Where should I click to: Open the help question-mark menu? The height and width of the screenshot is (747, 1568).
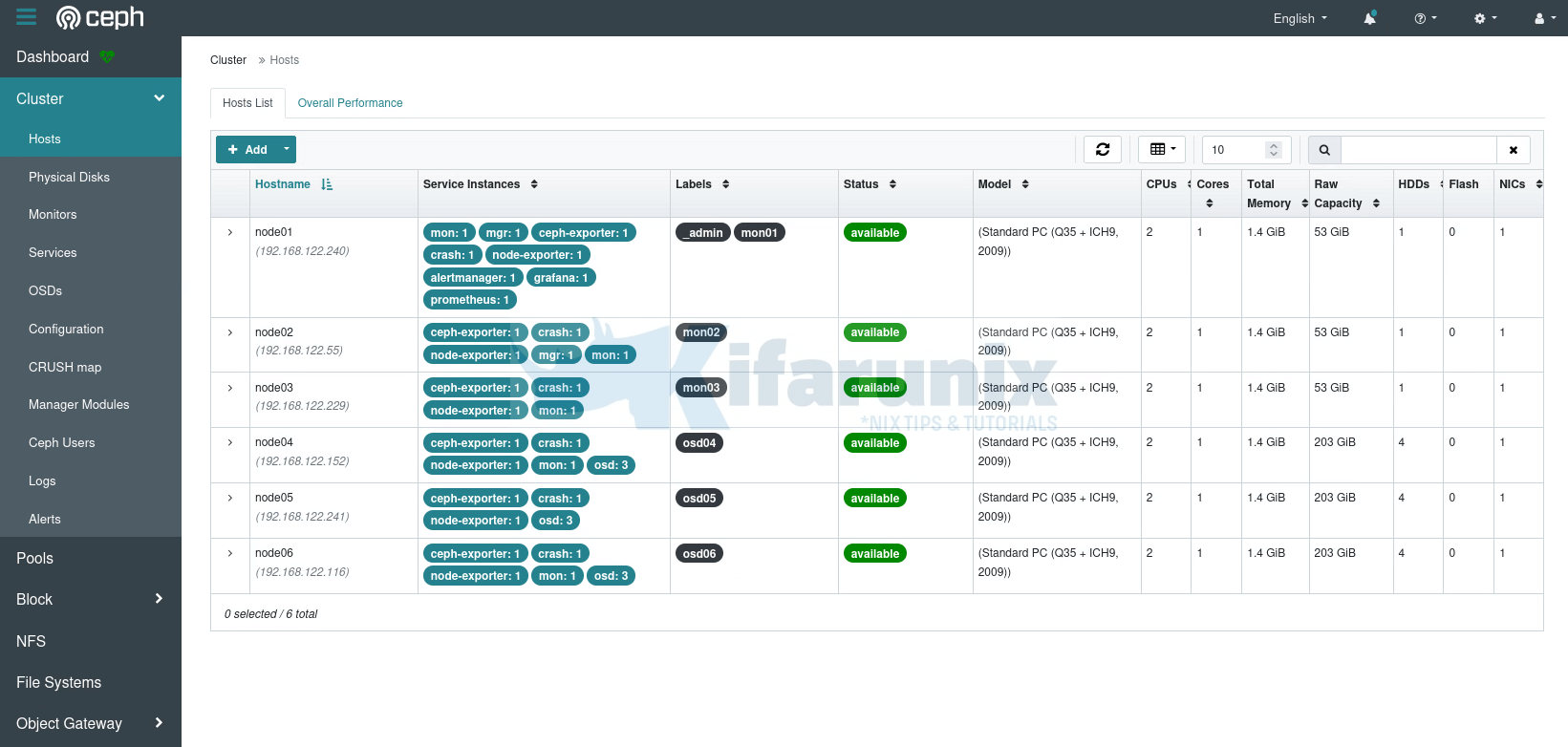pyautogui.click(x=1425, y=18)
